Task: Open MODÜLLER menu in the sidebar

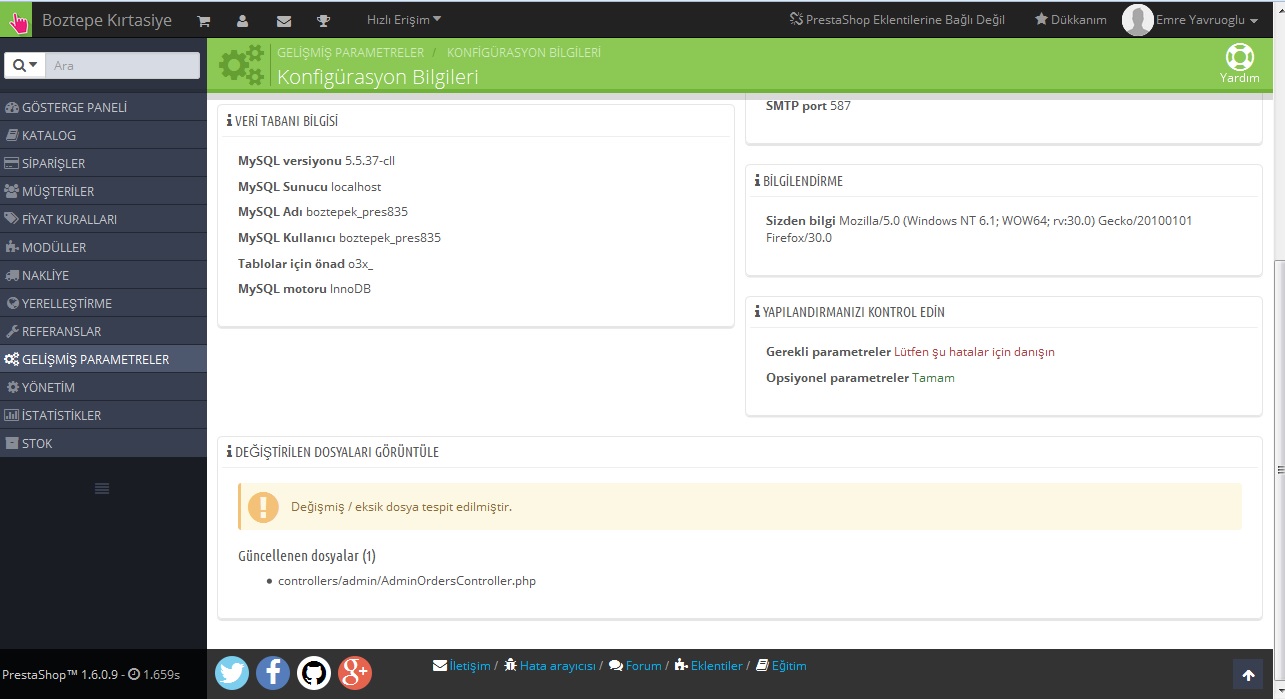Action: [103, 247]
